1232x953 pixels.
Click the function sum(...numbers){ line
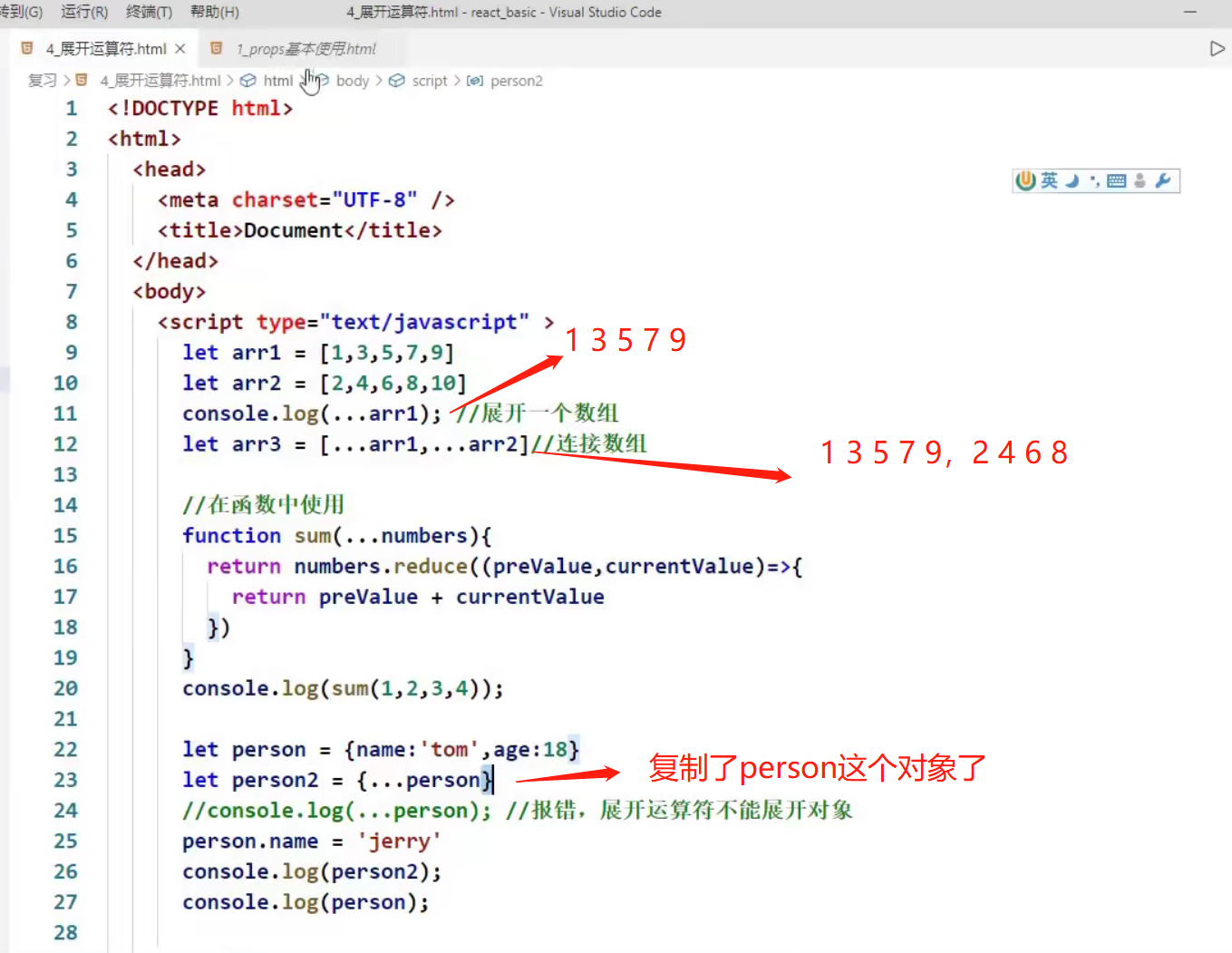coord(337,536)
